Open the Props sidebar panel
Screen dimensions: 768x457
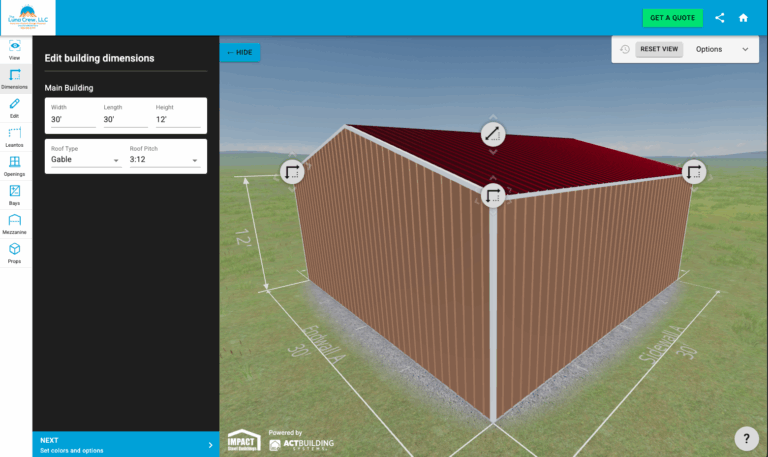pos(15,253)
